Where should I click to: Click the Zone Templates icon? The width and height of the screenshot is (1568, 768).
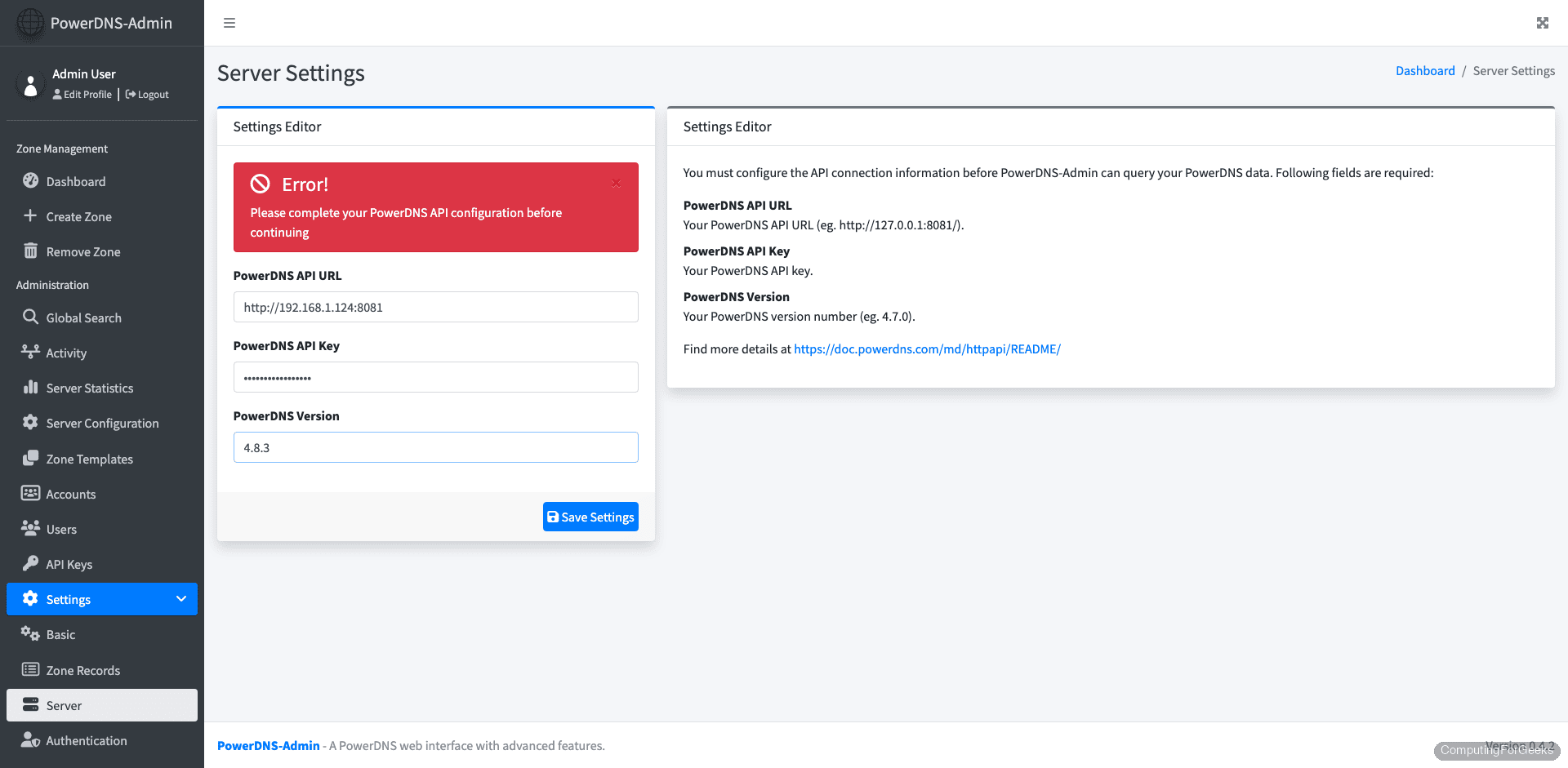coord(30,459)
